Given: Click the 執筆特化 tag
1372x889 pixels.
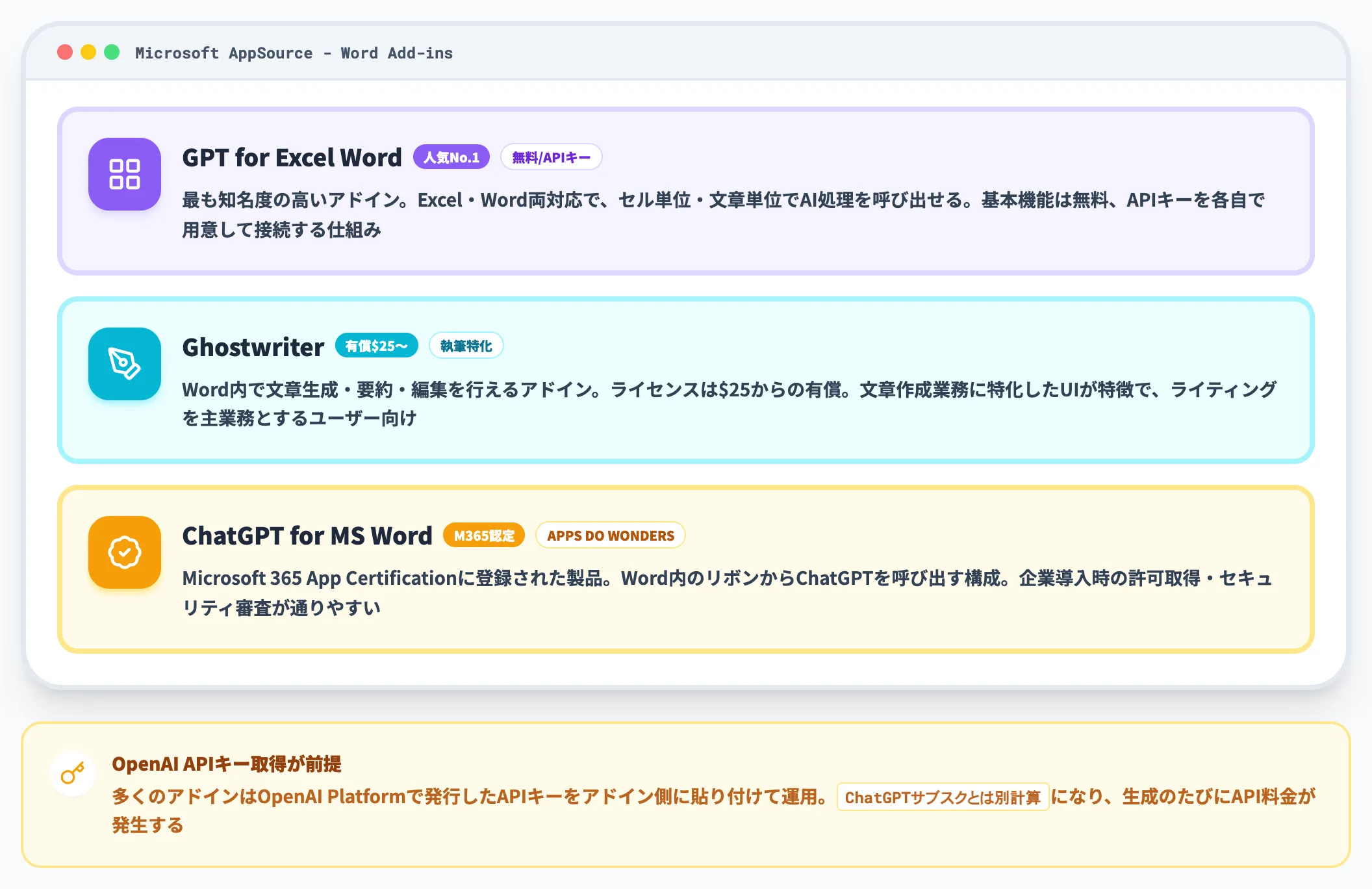Looking at the screenshot, I should point(466,346).
